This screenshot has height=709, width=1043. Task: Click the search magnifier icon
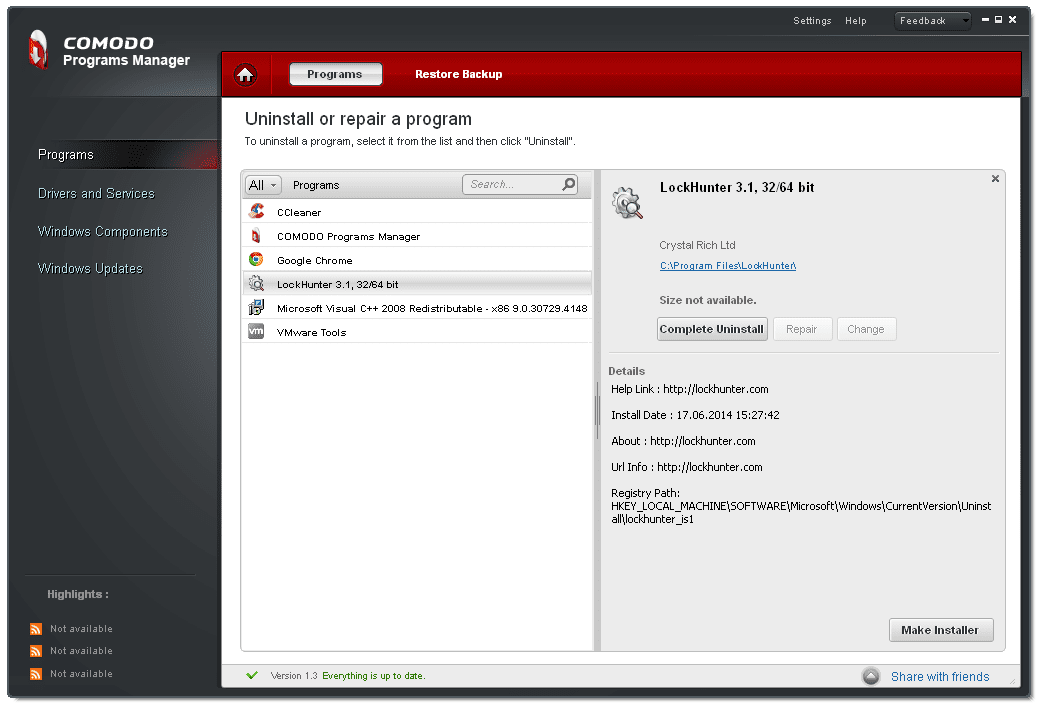pyautogui.click(x=569, y=184)
